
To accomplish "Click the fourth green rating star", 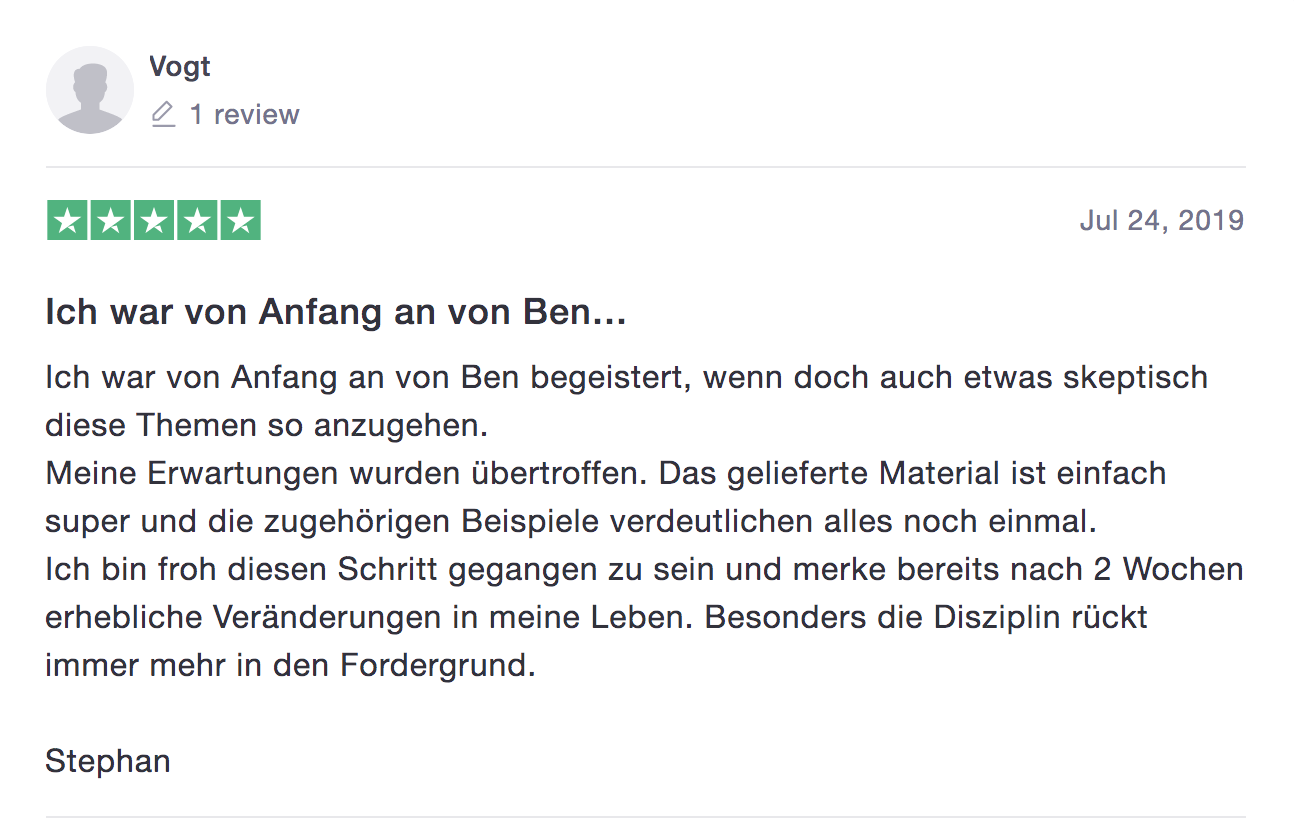I will click(197, 220).
